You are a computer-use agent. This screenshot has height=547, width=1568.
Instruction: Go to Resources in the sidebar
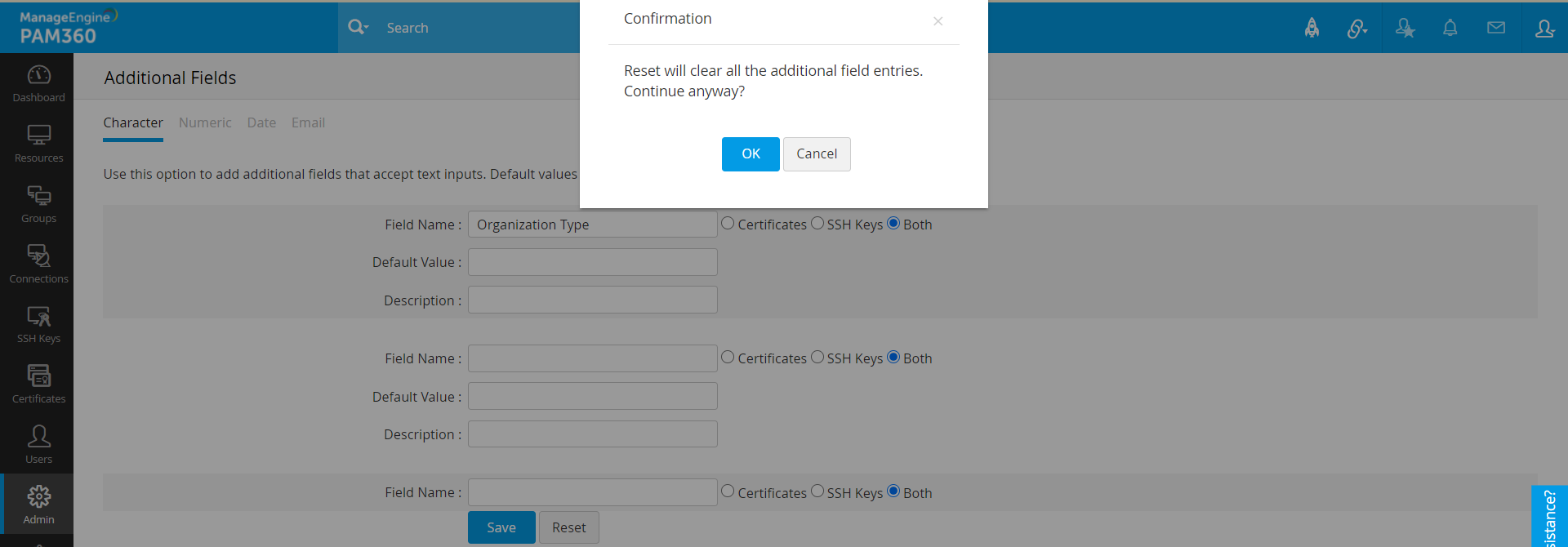click(x=38, y=144)
